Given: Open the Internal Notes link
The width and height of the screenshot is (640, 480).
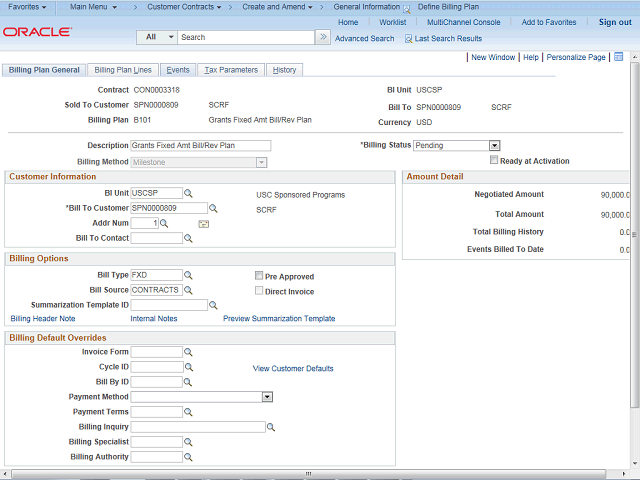Looking at the screenshot, I should coord(154,319).
